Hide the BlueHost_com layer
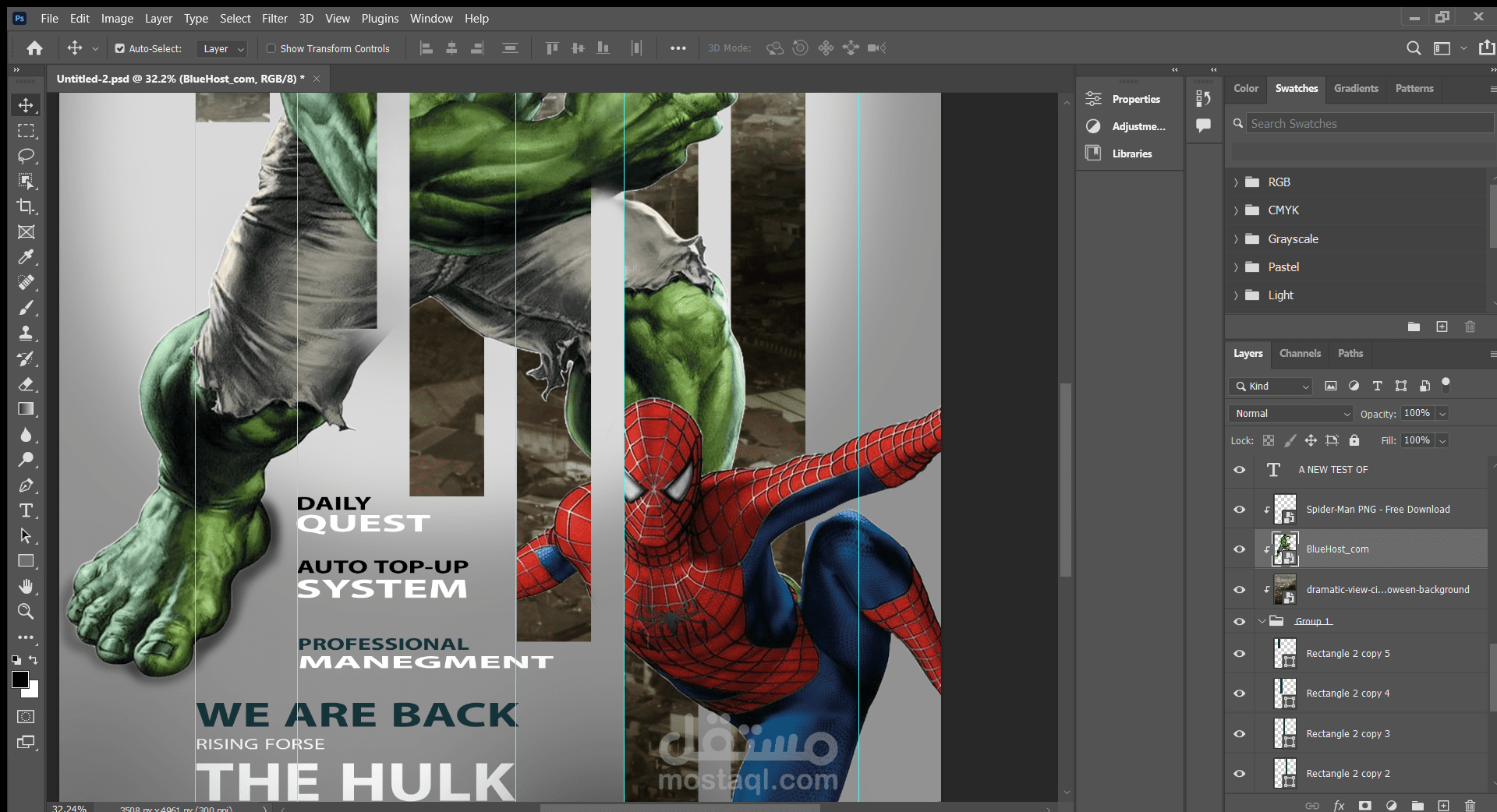 [1240, 549]
